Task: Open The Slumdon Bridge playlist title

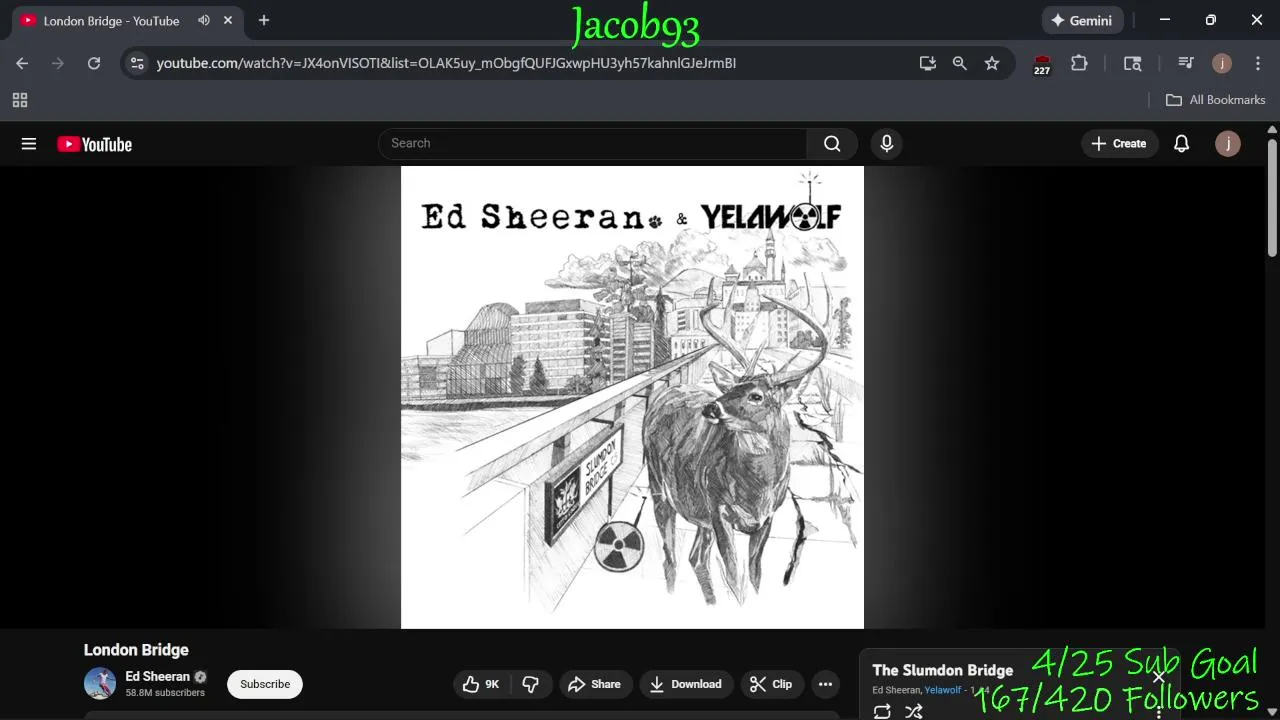Action: (x=942, y=670)
